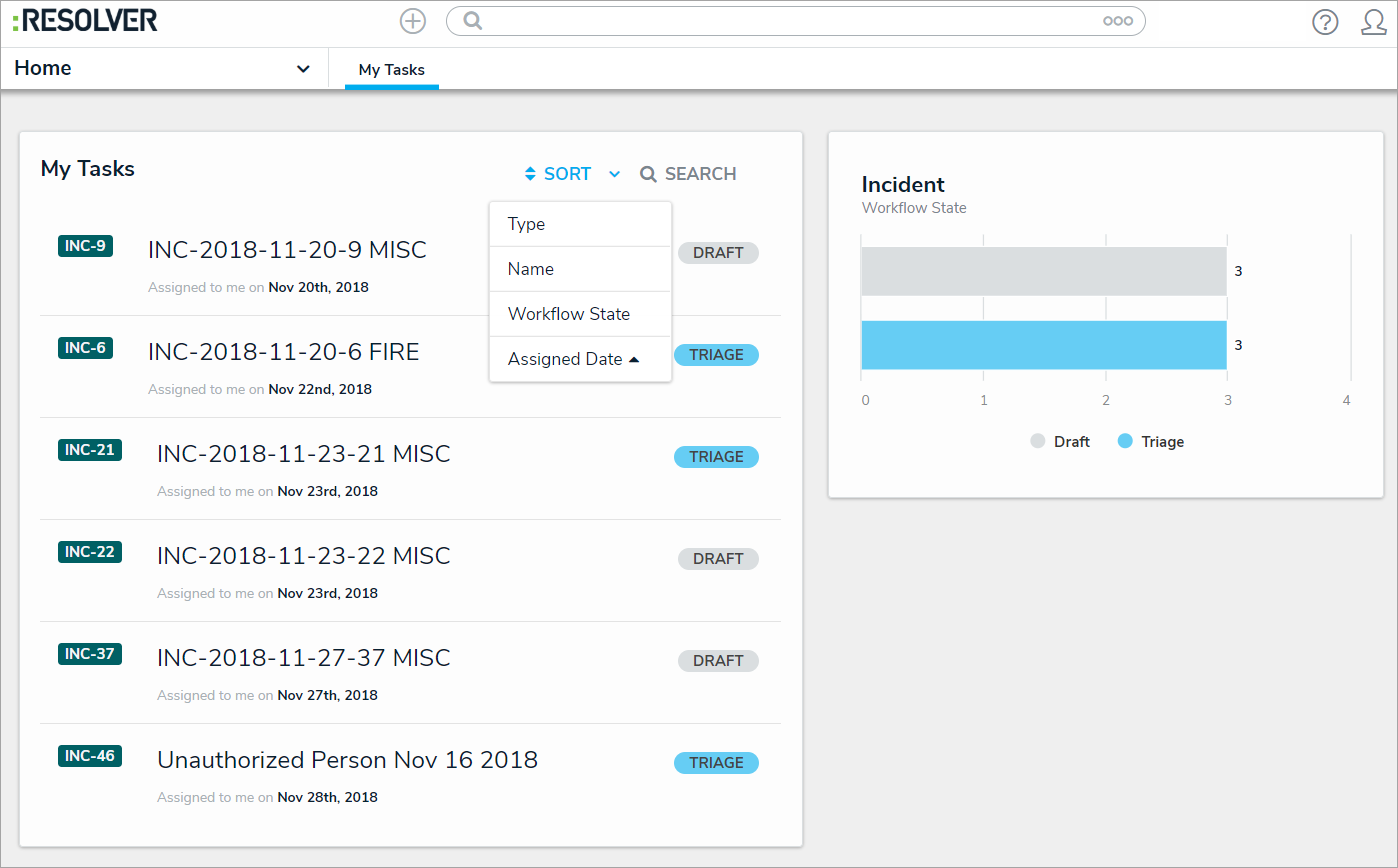The height and width of the screenshot is (868, 1398).
Task: Open task Unauthorized Person Nov 16 2018
Action: (x=347, y=760)
